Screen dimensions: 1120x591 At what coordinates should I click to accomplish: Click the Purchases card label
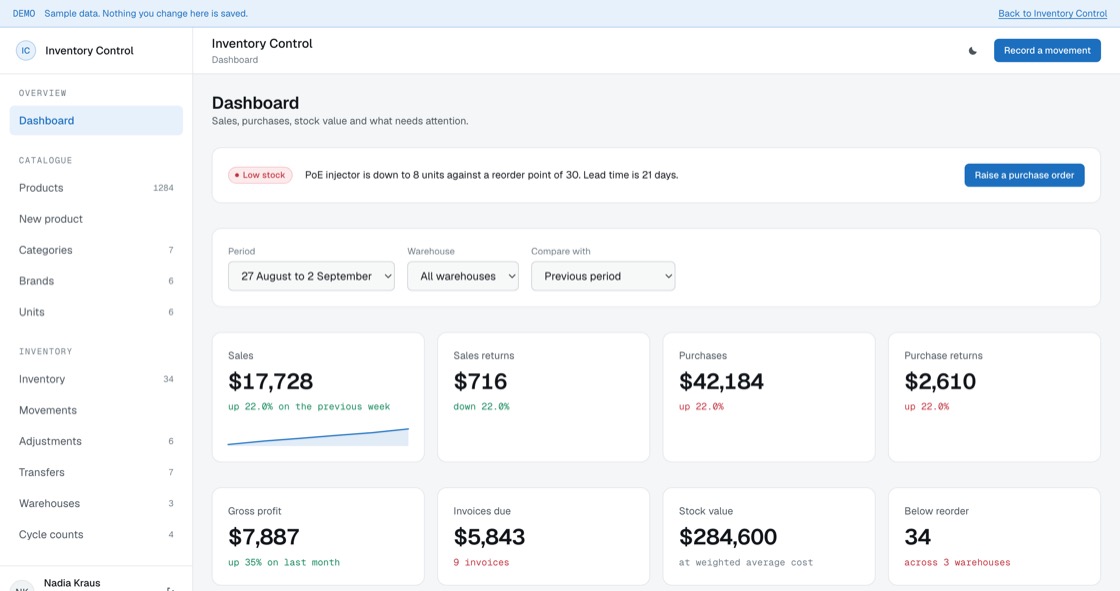703,355
